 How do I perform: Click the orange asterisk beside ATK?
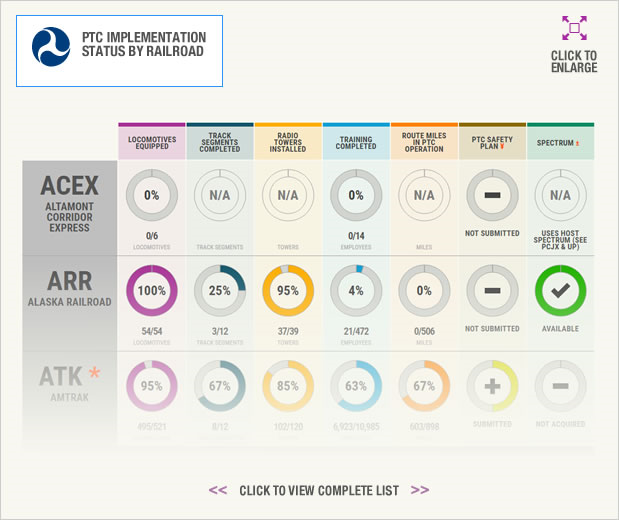pyautogui.click(x=94, y=372)
